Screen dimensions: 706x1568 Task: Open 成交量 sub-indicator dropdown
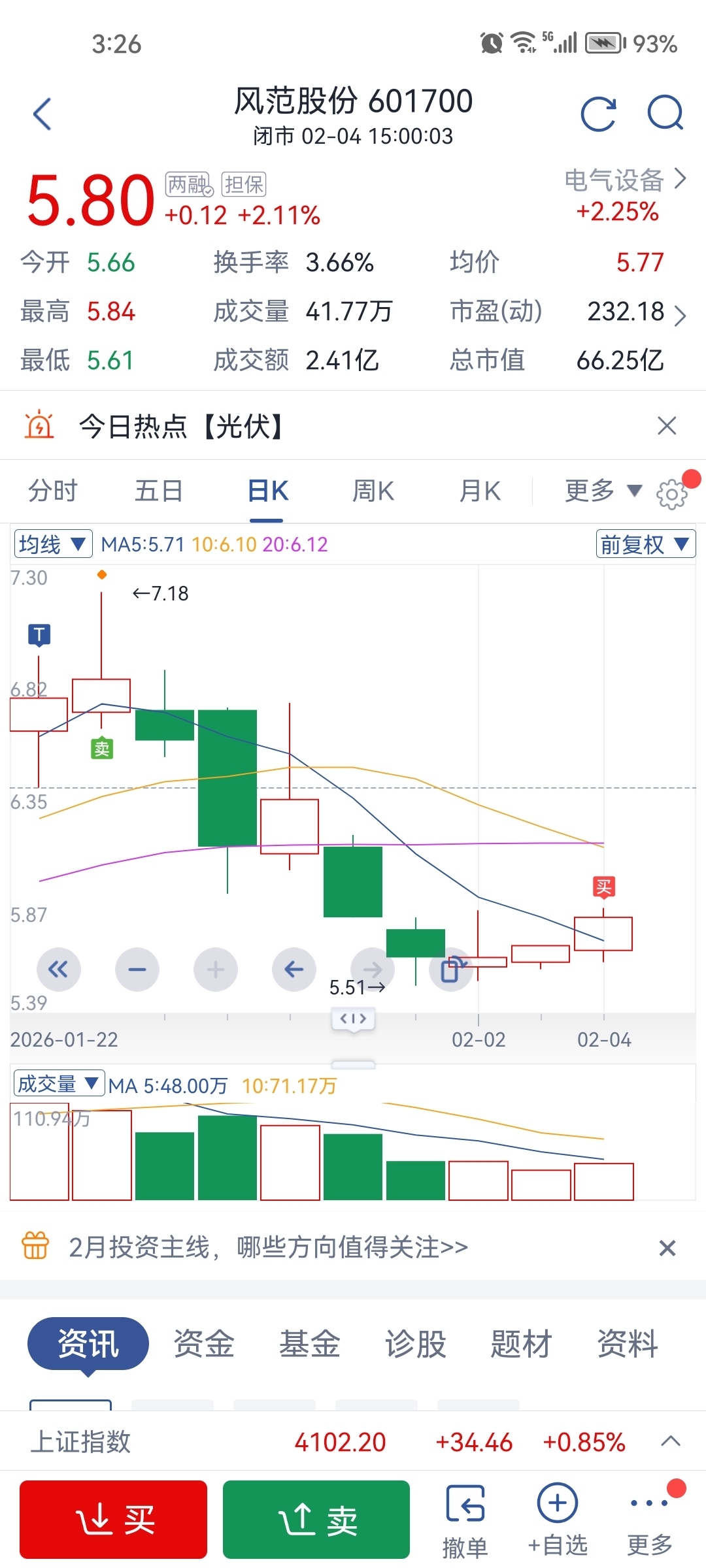(x=58, y=1084)
